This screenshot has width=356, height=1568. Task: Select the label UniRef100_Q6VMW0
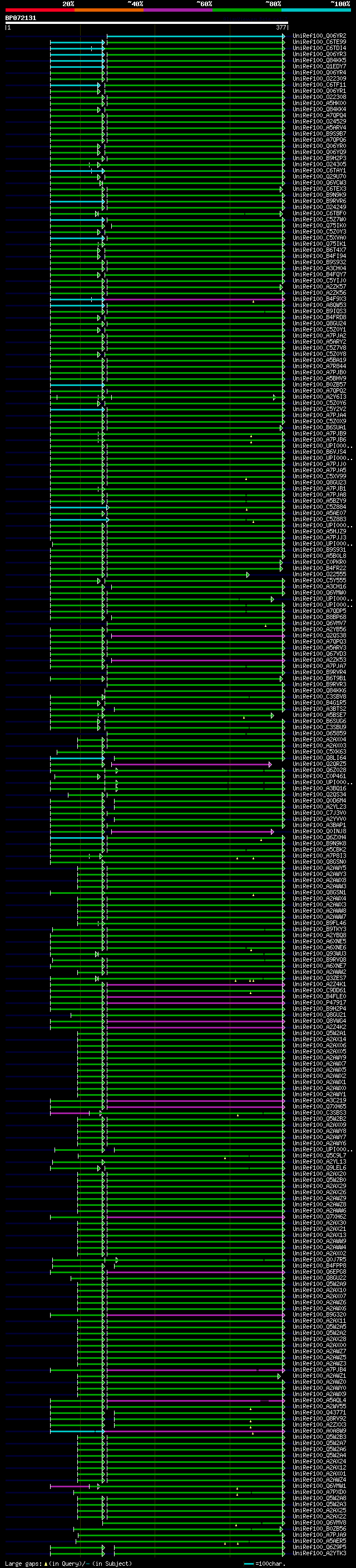tap(319, 593)
